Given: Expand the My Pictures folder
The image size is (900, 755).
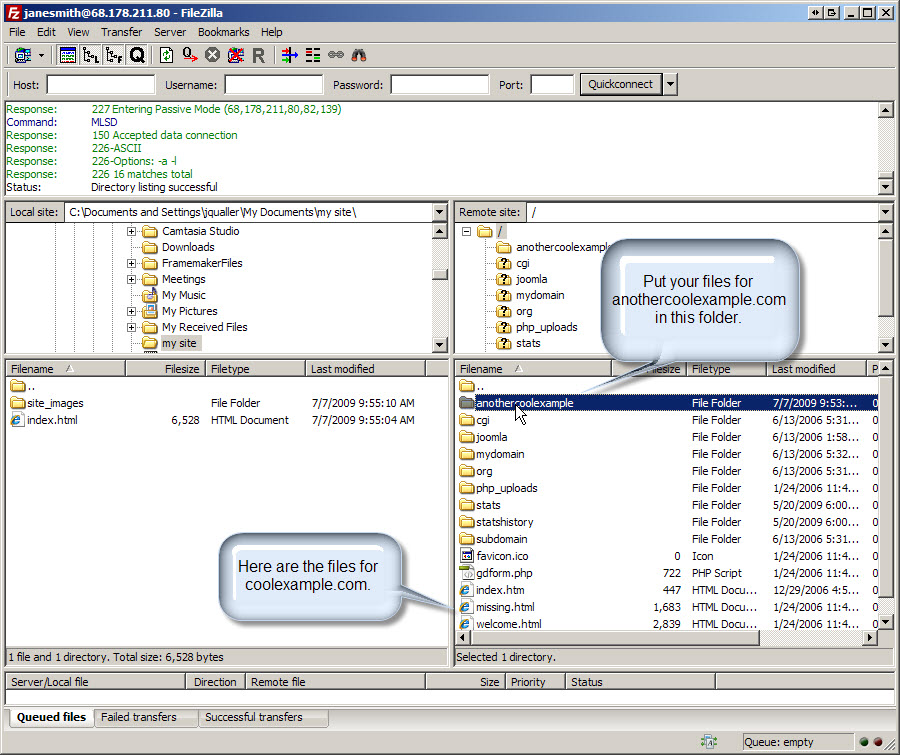Looking at the screenshot, I should click(131, 311).
